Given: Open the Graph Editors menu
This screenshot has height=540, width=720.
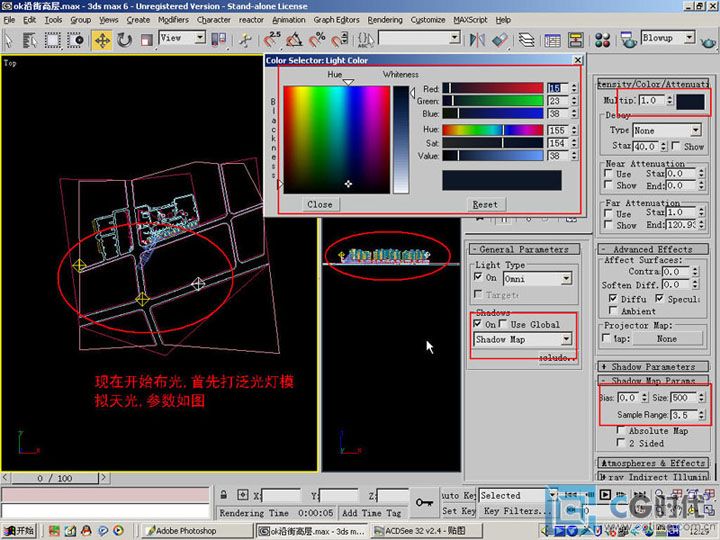Looking at the screenshot, I should click(336, 20).
